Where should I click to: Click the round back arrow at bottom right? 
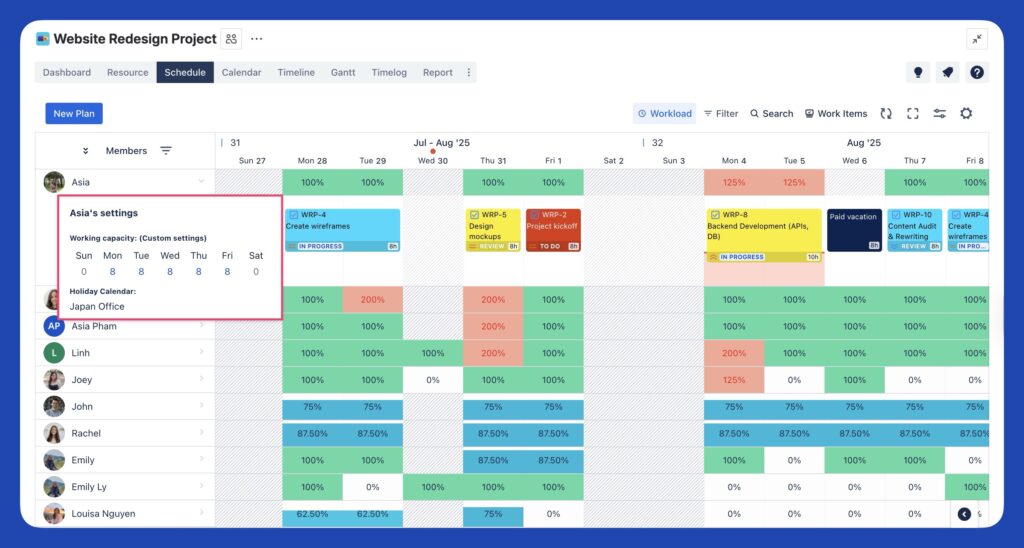click(x=964, y=514)
